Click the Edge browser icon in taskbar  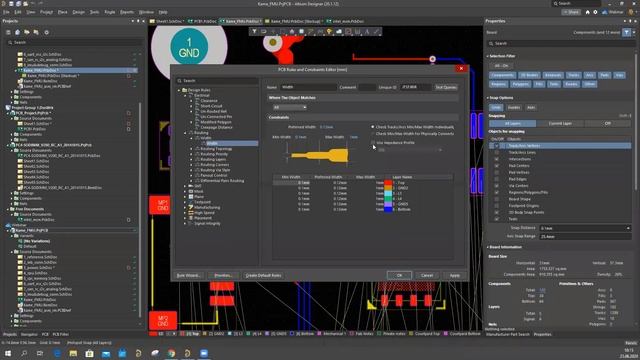(x=57, y=353)
